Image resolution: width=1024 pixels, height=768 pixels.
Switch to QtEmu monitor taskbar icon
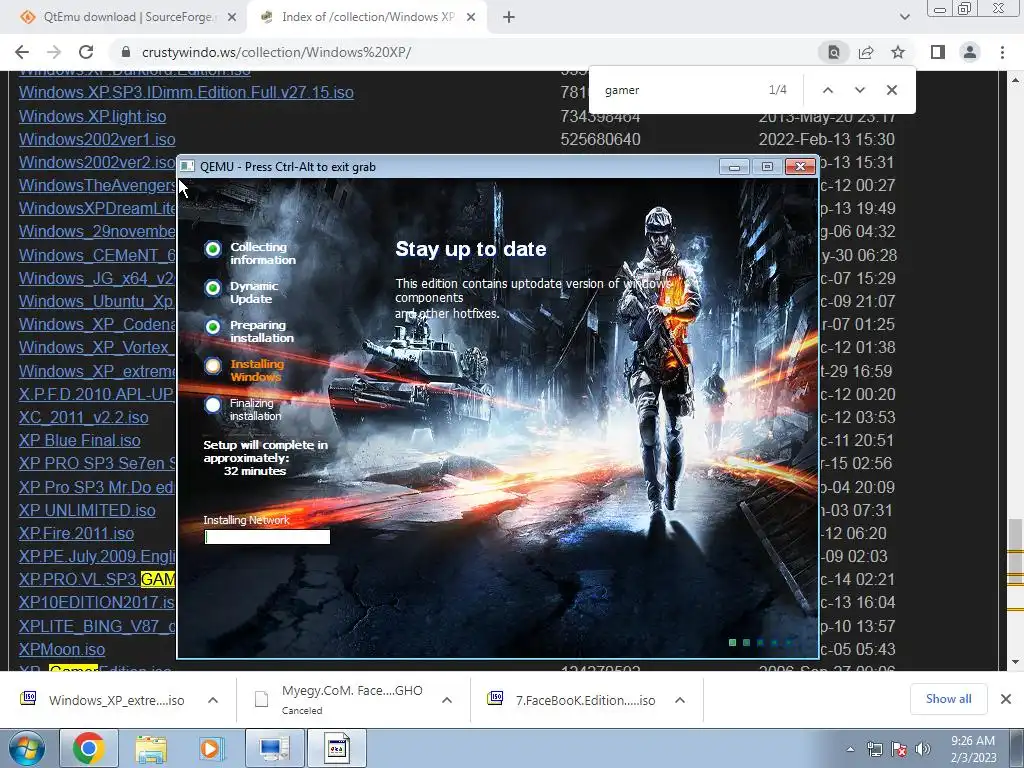274,748
